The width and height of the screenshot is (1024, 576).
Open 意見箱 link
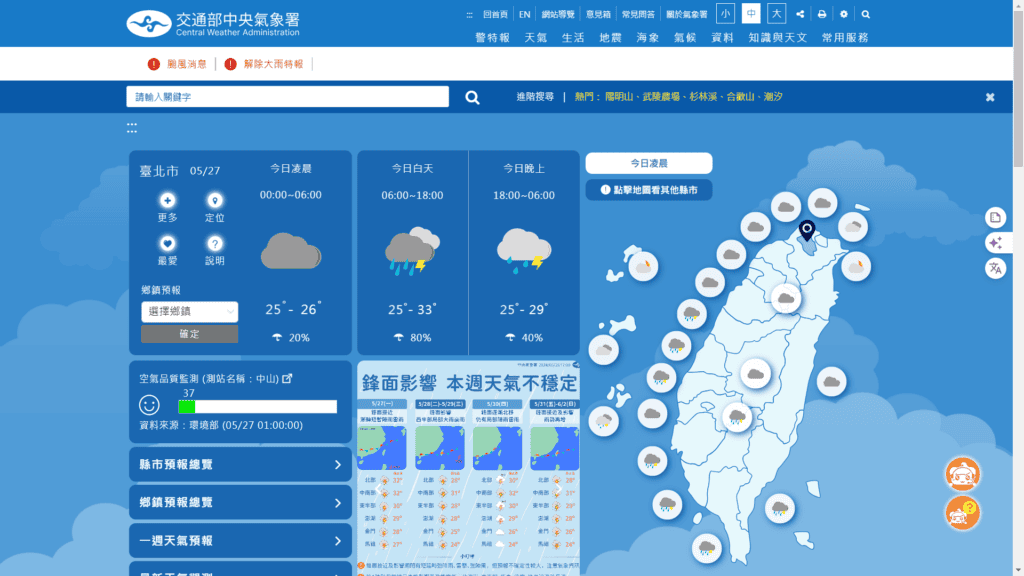[598, 14]
